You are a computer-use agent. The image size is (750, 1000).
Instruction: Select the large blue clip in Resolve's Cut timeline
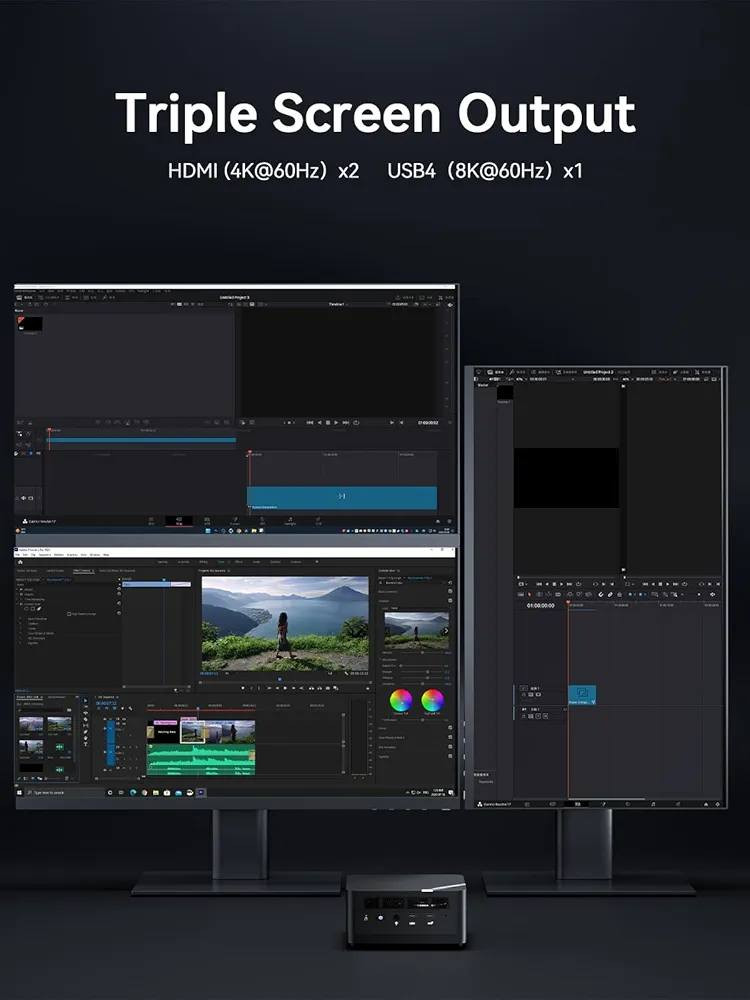[341, 497]
